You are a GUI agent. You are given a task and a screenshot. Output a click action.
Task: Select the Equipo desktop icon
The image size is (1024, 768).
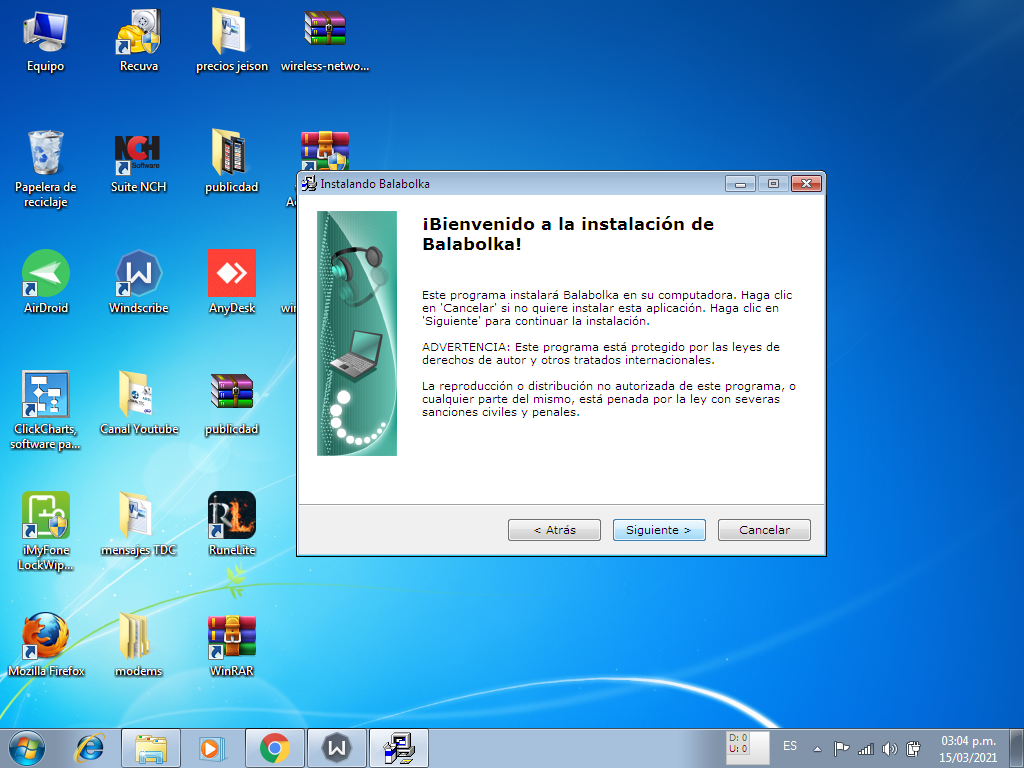[46, 41]
